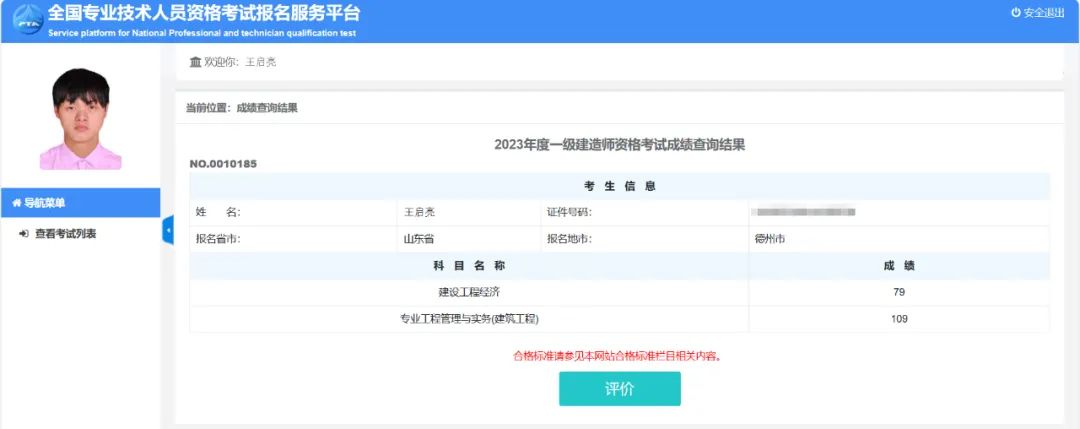Viewport: 1080px width, 429px height.
Task: Click the 山东省 province cell
Action: [x=418, y=239]
